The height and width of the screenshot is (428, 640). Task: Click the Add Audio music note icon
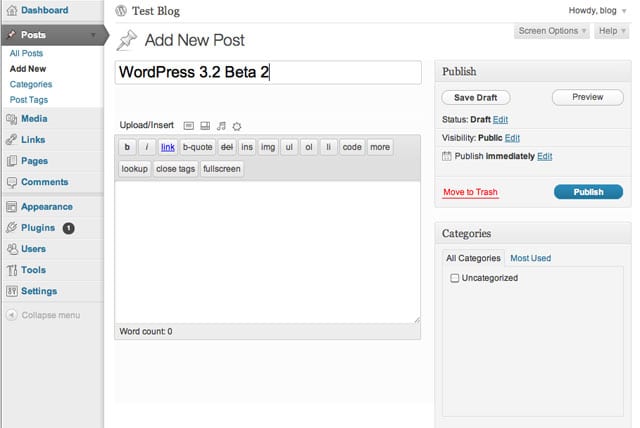(x=221, y=126)
